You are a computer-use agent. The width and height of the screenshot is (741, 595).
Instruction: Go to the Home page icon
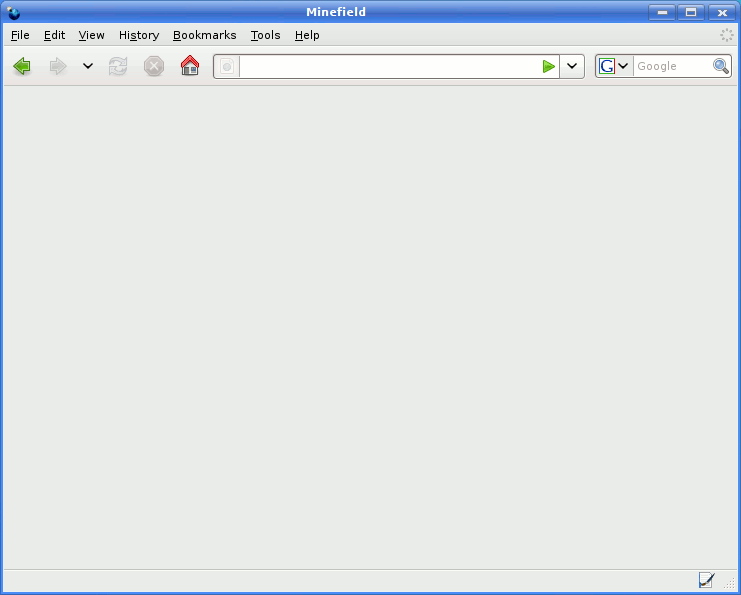190,66
